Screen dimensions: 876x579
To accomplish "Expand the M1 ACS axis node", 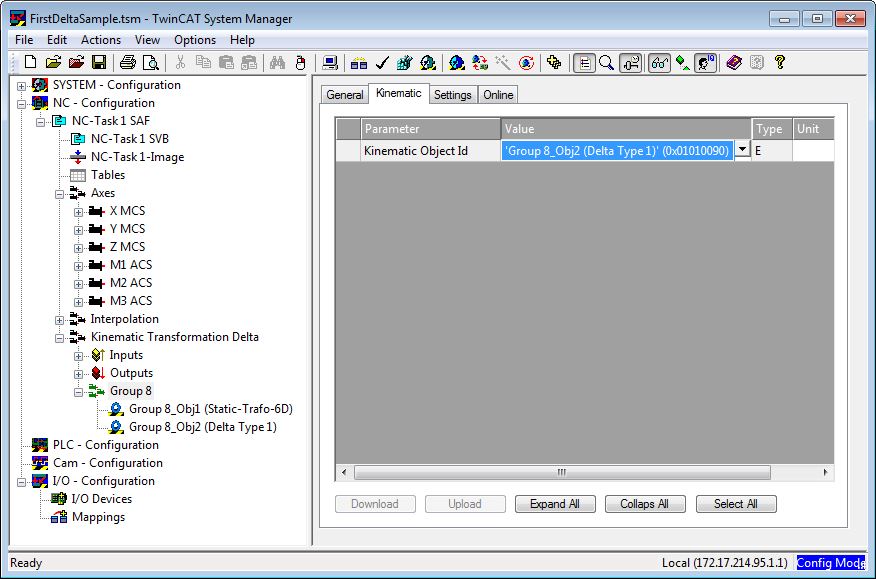I will coord(78,265).
